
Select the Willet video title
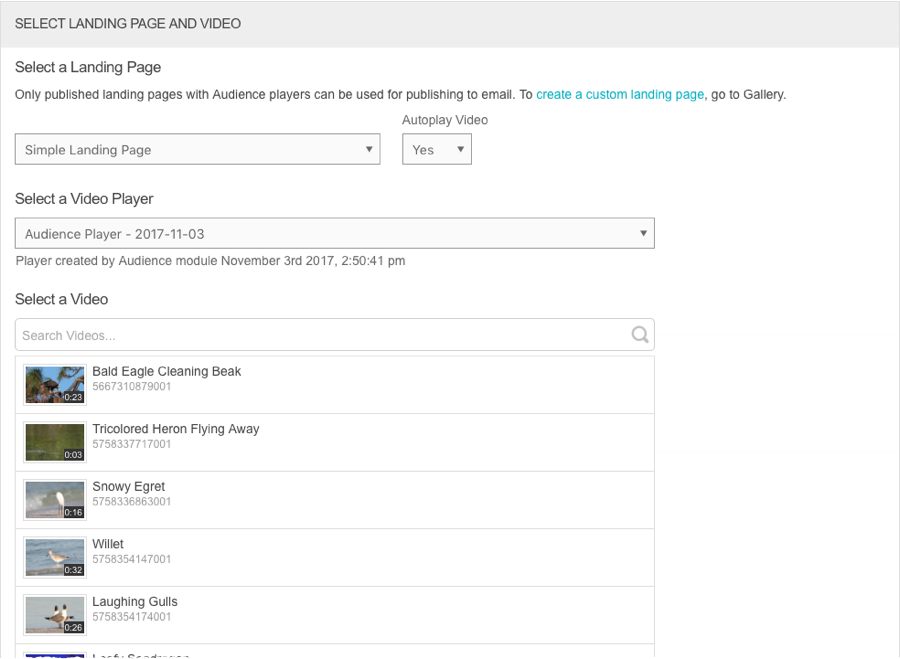pyautogui.click(x=108, y=544)
